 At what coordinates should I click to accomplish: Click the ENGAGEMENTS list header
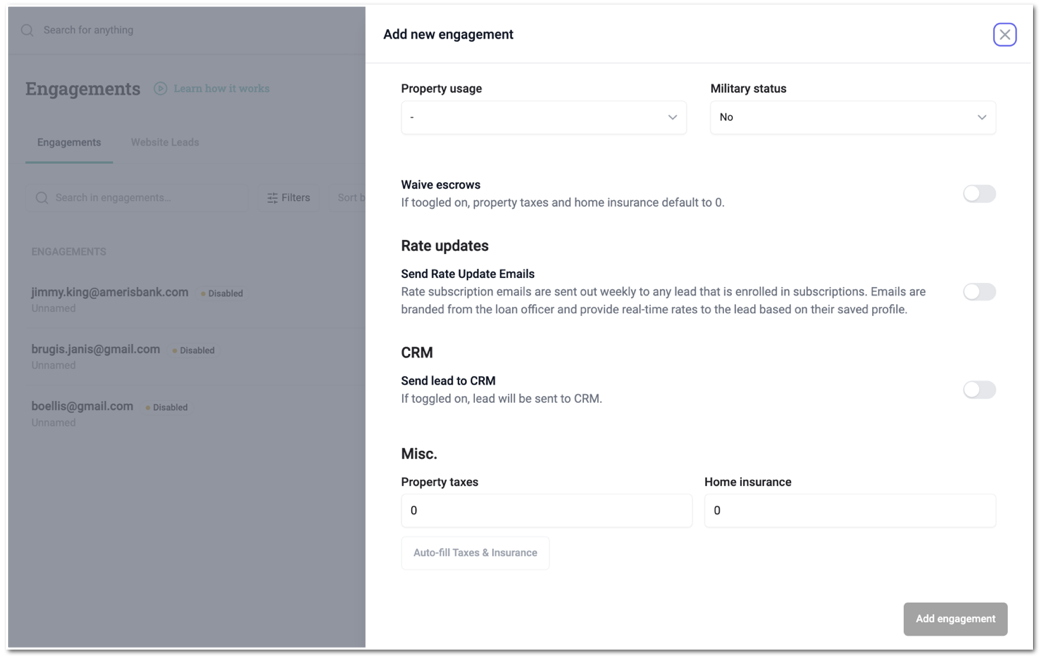[x=68, y=252]
